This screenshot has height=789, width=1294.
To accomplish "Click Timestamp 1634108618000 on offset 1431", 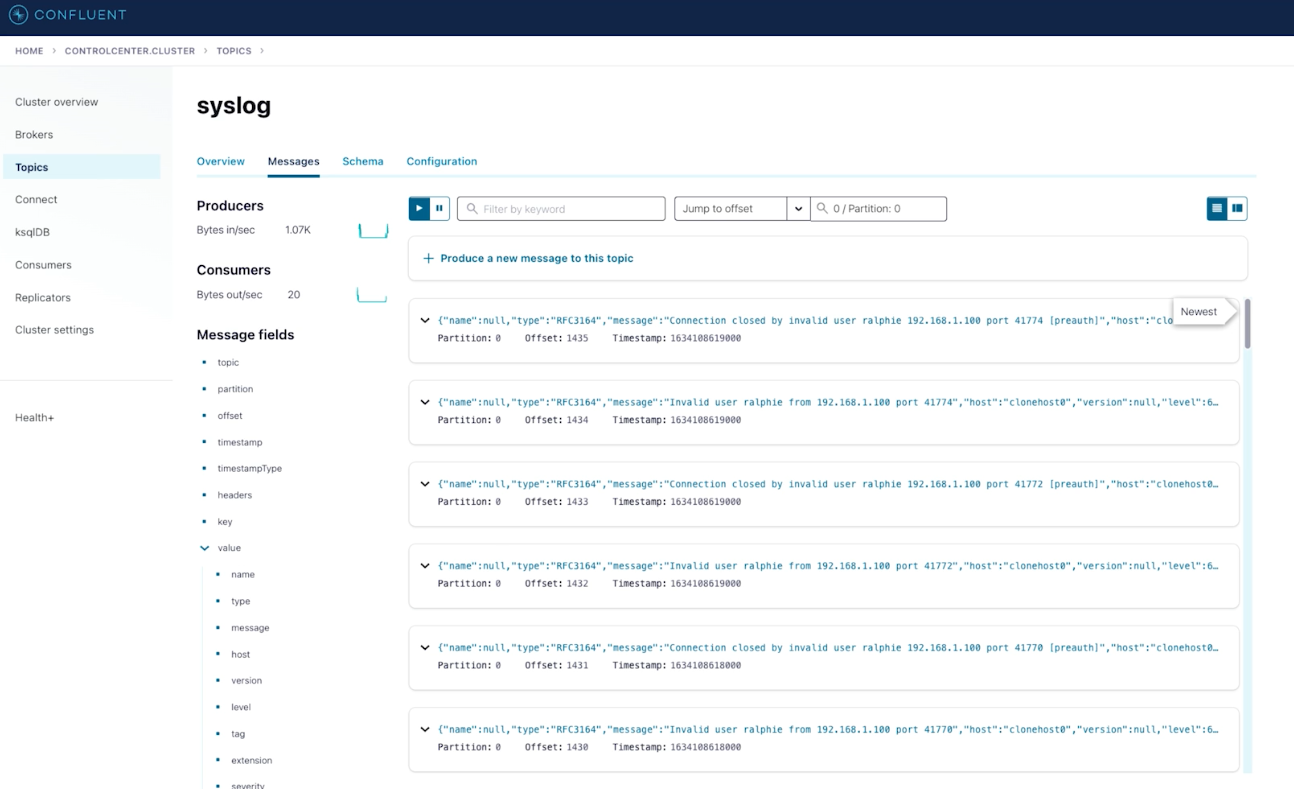I will pyautogui.click(x=706, y=665).
